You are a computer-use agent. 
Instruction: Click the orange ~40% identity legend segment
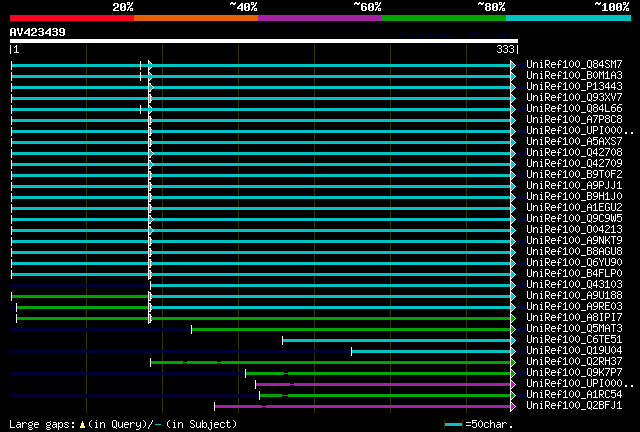point(196,18)
